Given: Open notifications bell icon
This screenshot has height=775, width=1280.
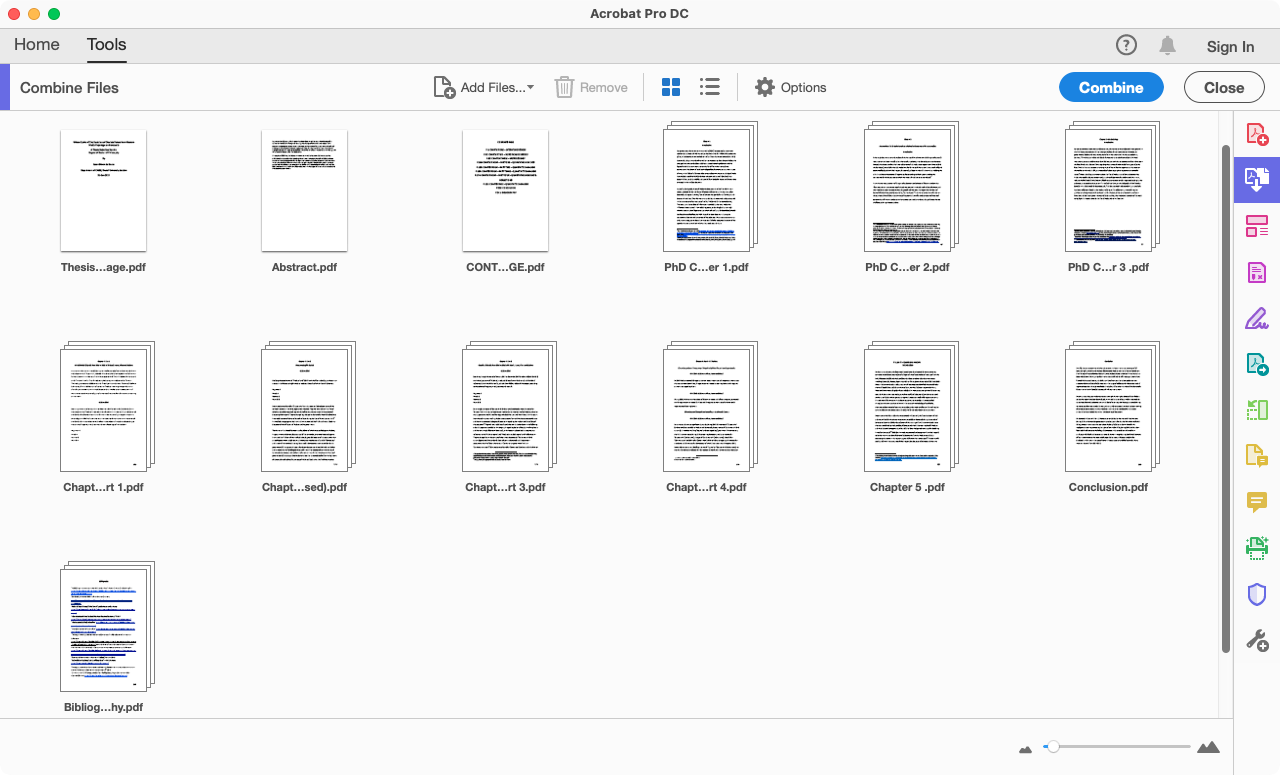Looking at the screenshot, I should [1167, 45].
